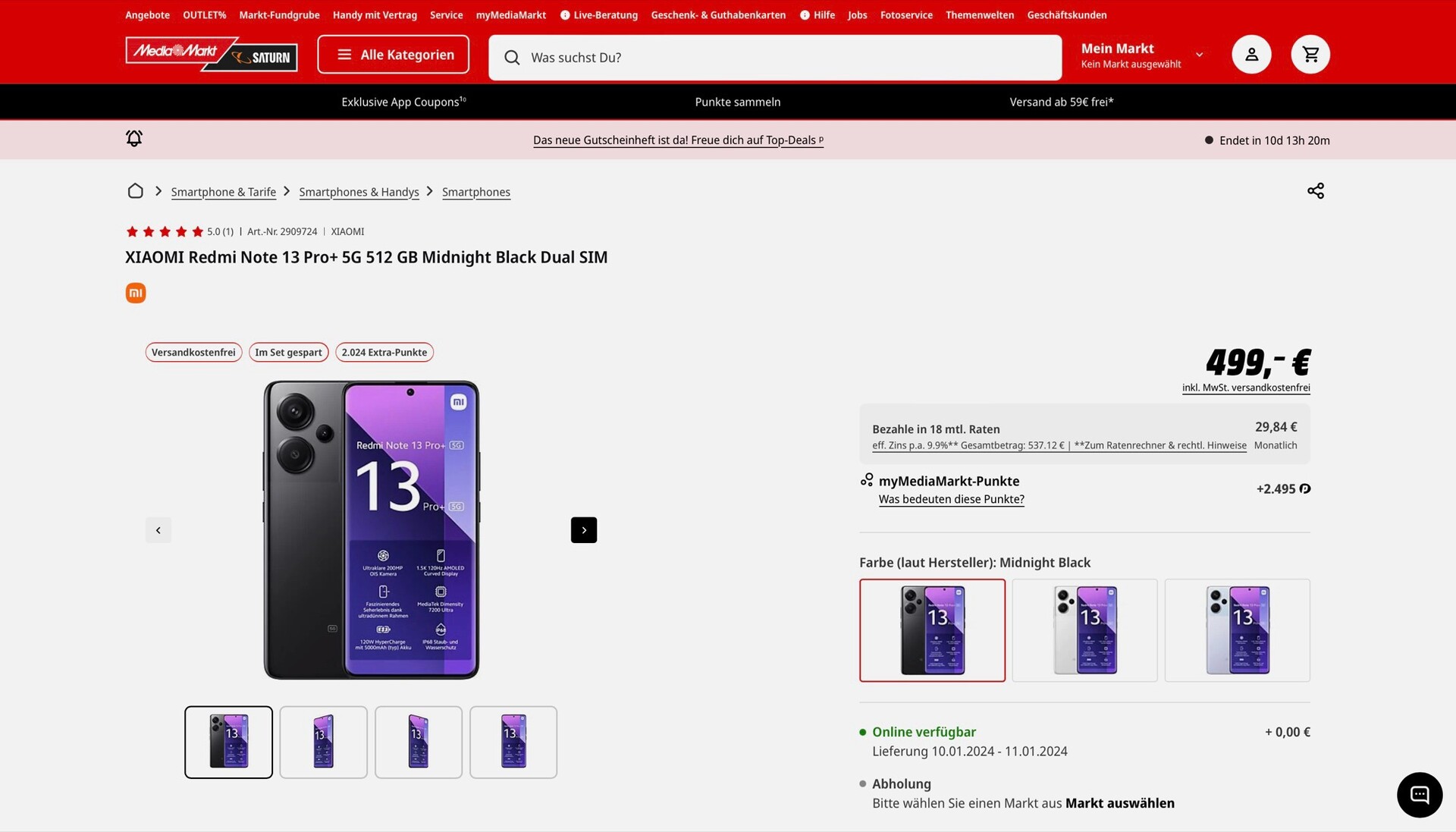
Task: Select the purple color variant
Action: click(1237, 630)
